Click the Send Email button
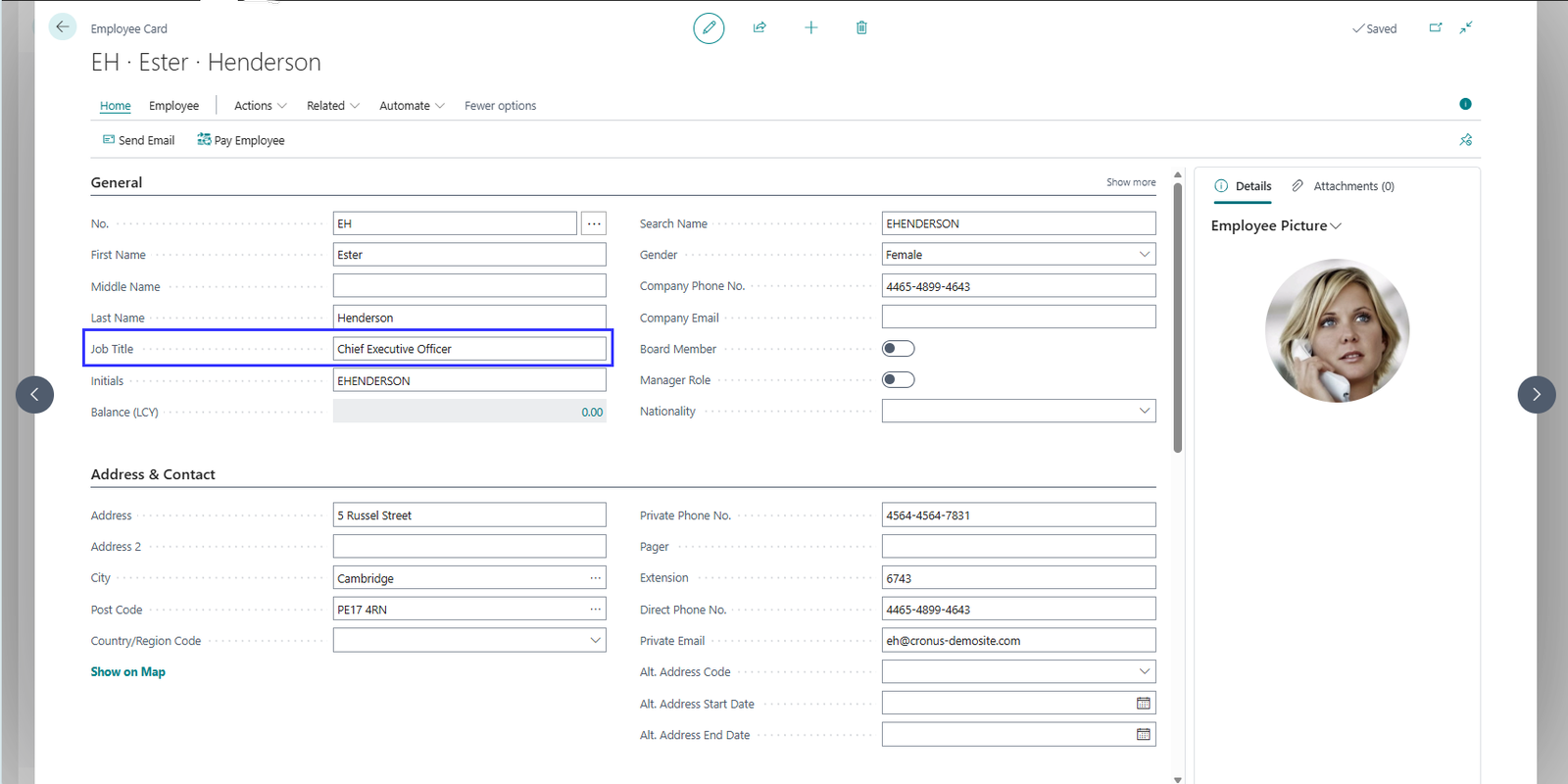Viewport: 1568px width, 784px height. click(x=138, y=140)
